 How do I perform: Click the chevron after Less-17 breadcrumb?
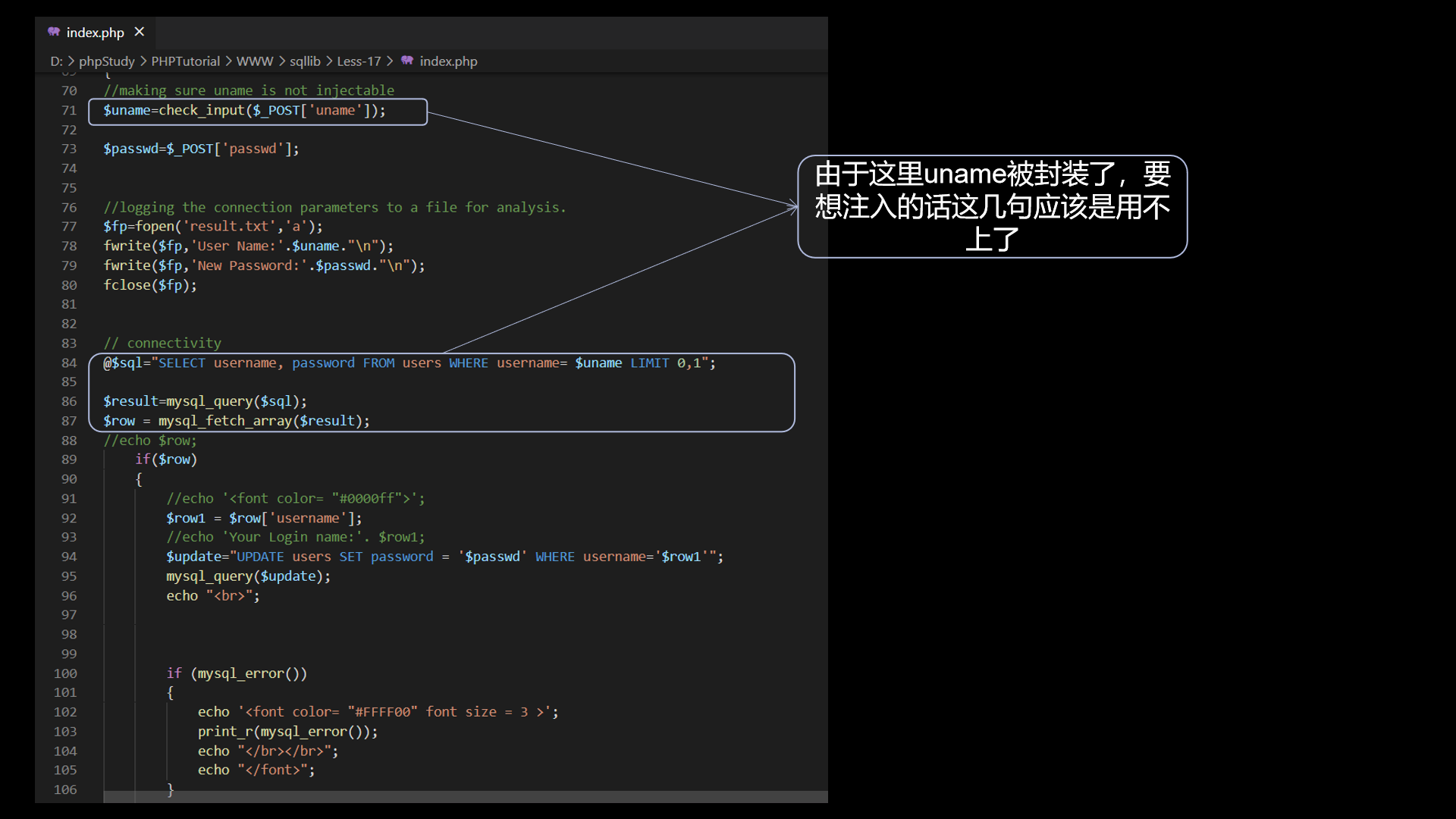click(390, 61)
